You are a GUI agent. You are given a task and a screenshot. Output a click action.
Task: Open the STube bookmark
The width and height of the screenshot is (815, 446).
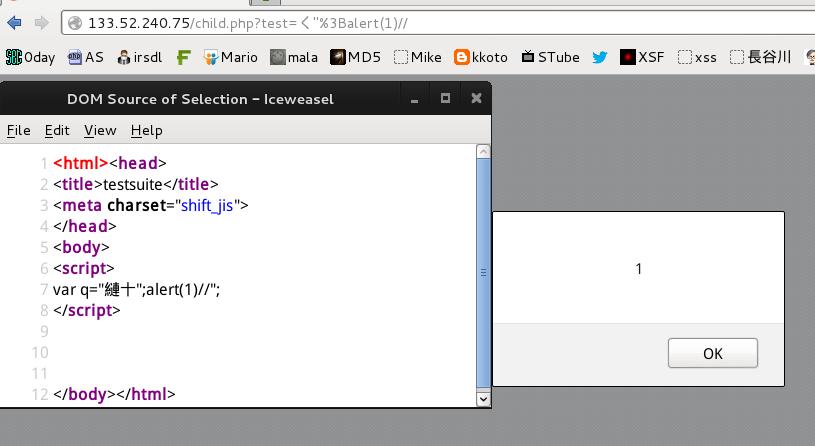pos(550,57)
